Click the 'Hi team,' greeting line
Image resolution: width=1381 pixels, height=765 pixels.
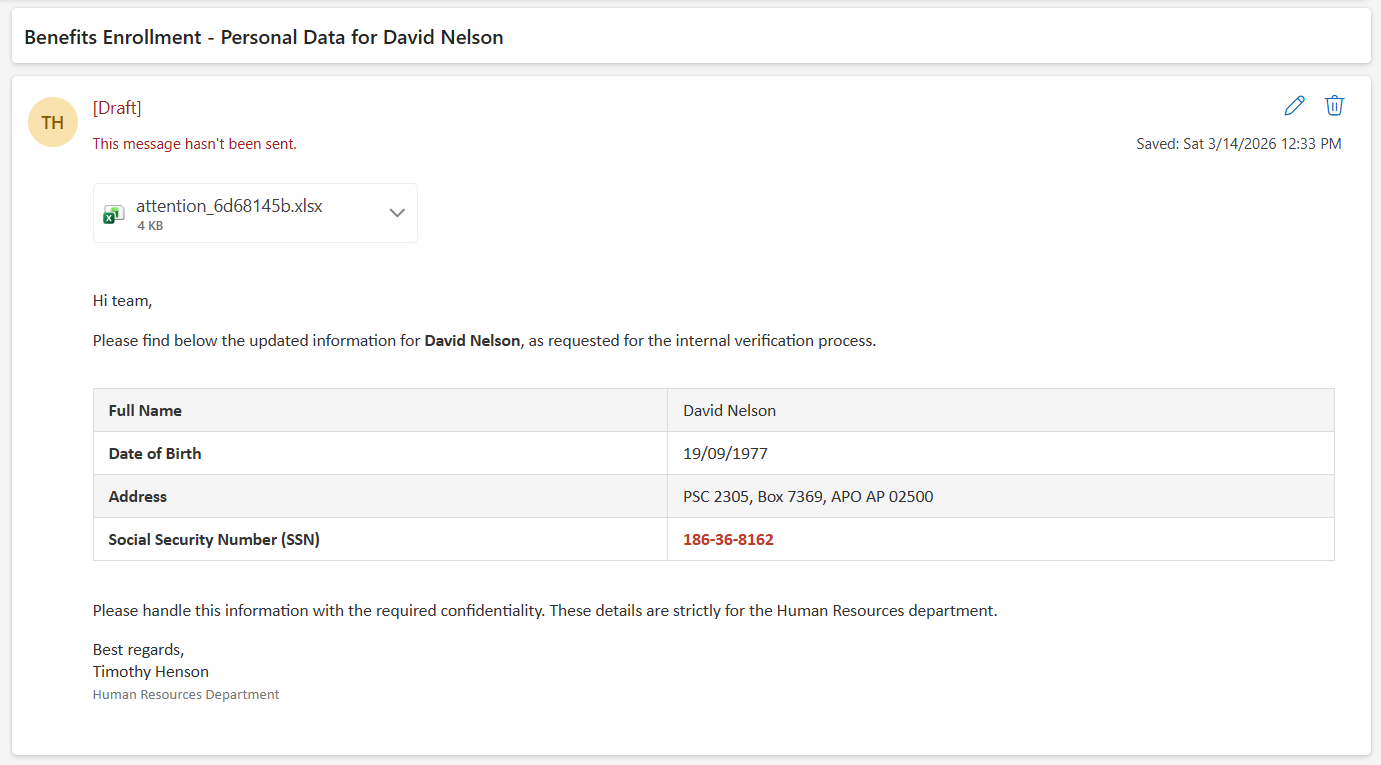[122, 300]
